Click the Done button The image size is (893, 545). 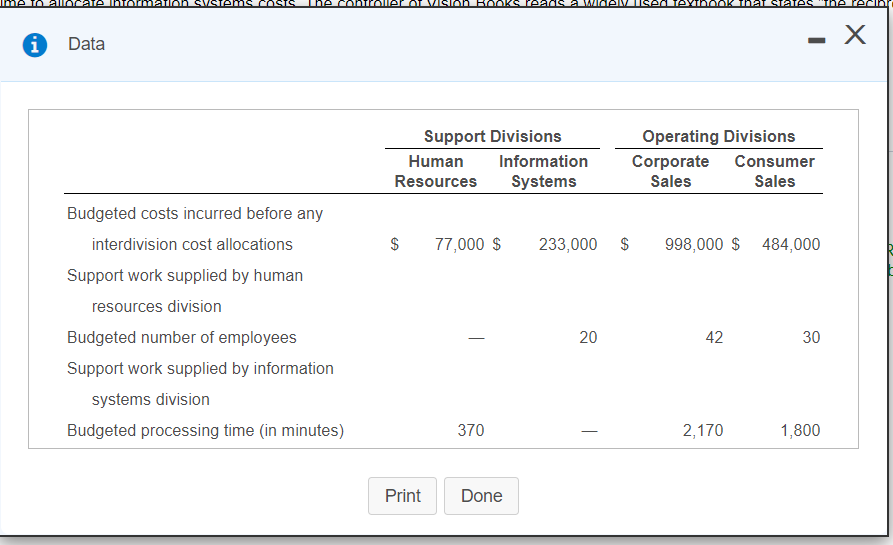click(x=481, y=496)
